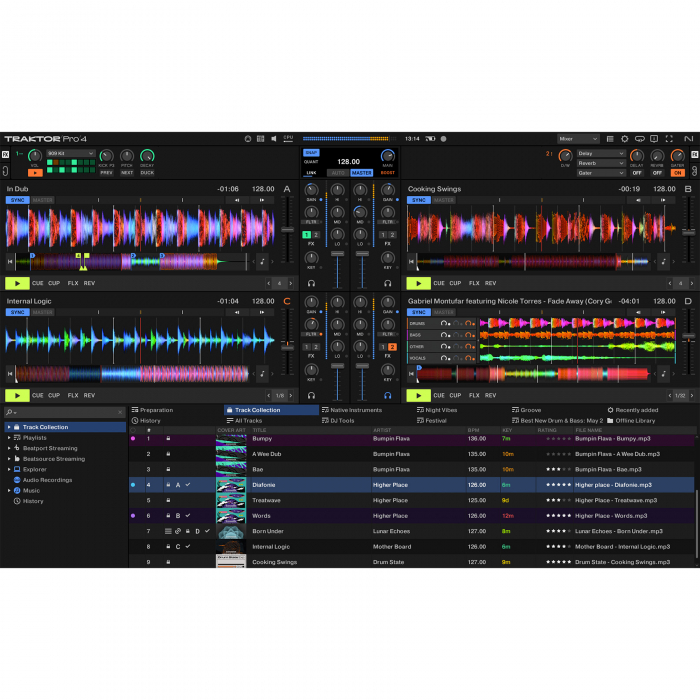Viewport: 700px width, 700px height.
Task: Open the Delay effect selector dropdown
Action: point(601,154)
